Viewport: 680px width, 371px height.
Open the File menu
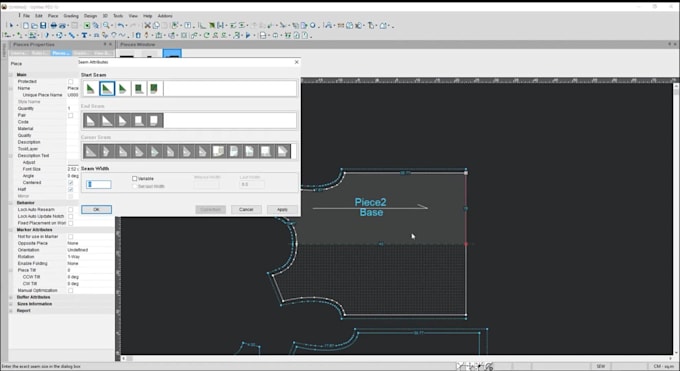[26, 16]
